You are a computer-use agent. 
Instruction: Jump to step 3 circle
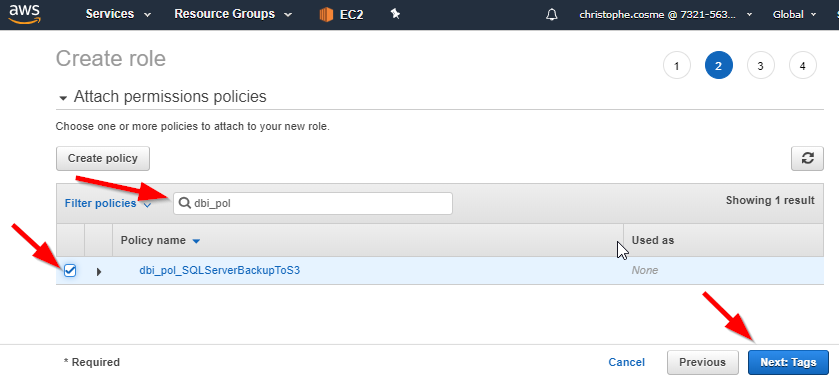point(760,66)
